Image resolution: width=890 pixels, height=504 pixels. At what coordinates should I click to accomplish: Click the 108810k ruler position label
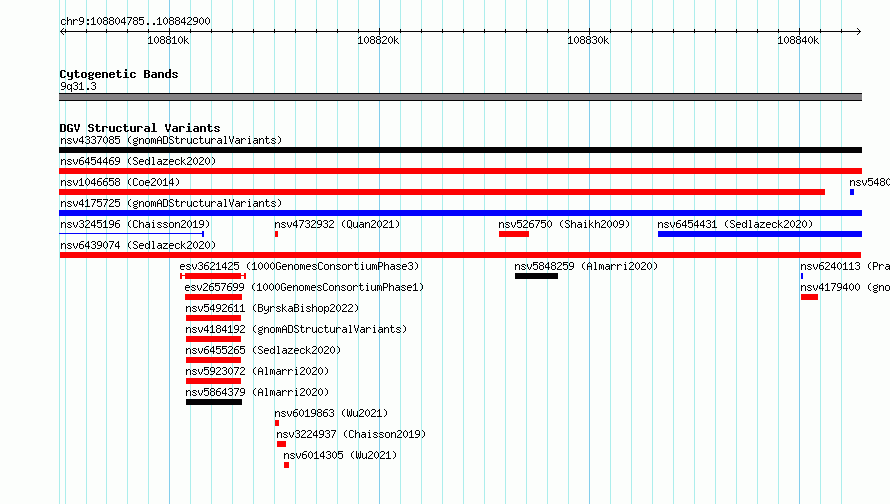point(168,40)
